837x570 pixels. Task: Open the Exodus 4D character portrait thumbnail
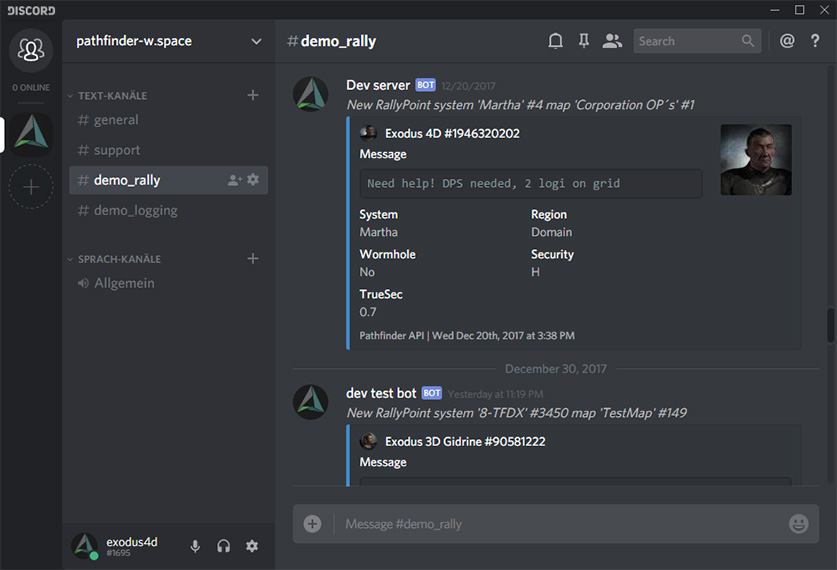(755, 160)
